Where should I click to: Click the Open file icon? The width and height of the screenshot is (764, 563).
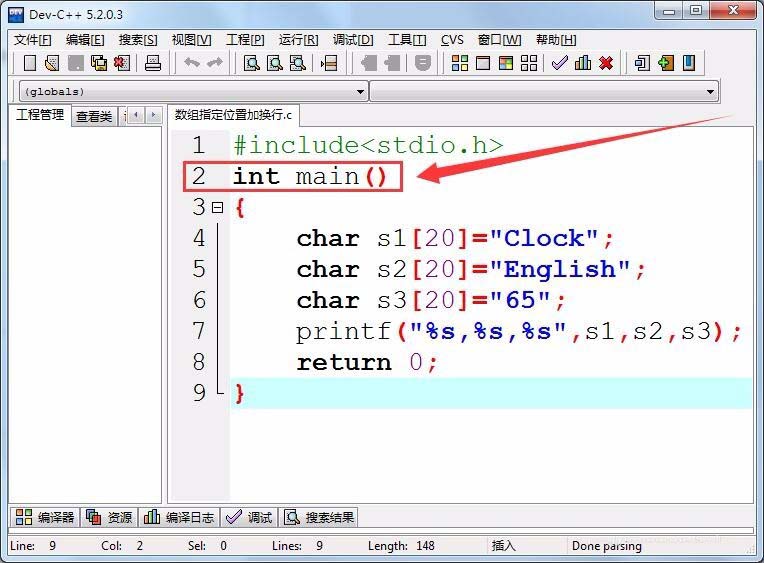[x=52, y=63]
